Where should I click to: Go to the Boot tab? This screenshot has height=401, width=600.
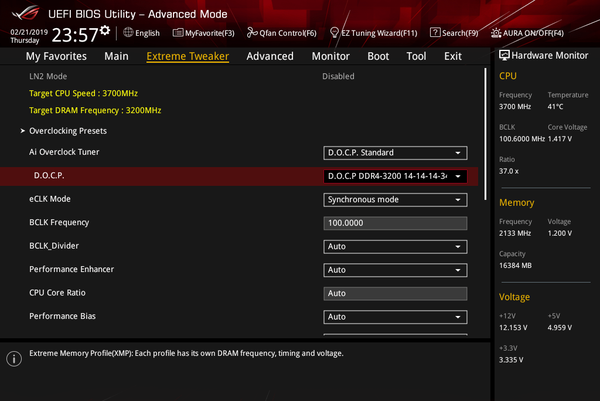coord(378,56)
